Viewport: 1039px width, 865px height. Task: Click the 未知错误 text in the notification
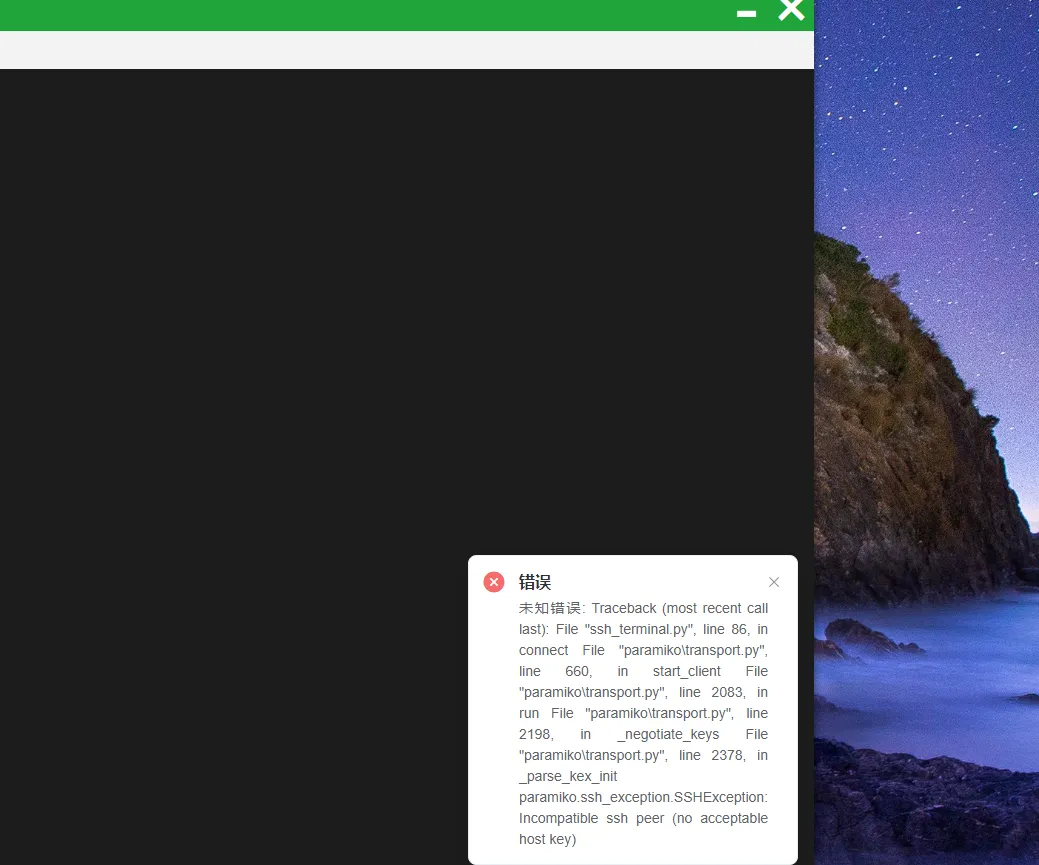[549, 608]
